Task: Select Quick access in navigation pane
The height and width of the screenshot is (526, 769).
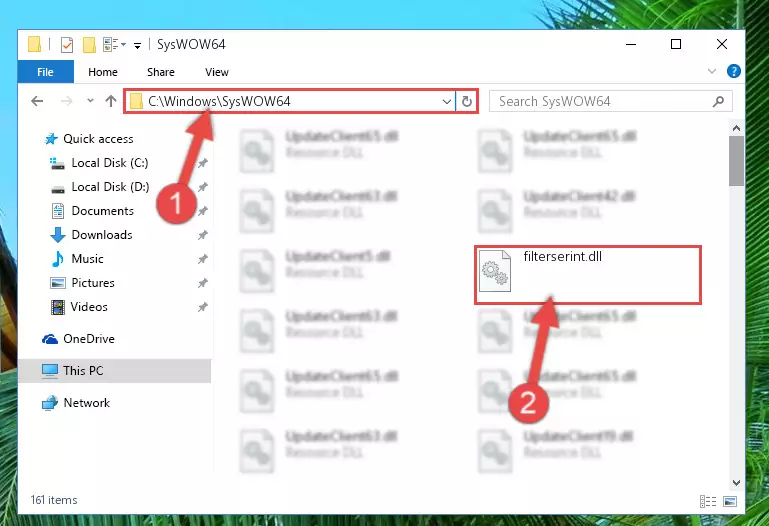Action: click(98, 139)
